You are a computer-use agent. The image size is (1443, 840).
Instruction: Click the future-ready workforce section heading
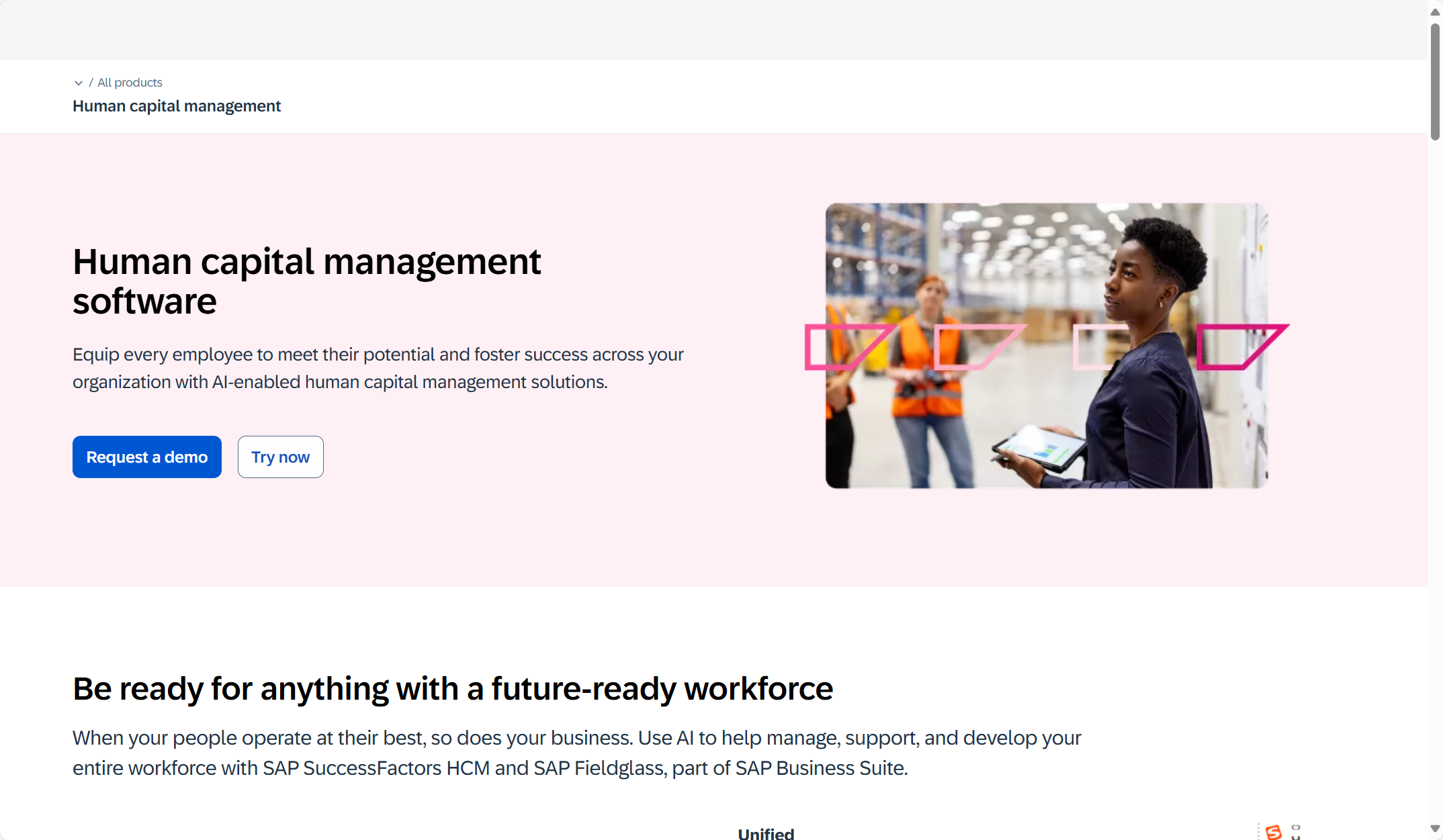click(452, 689)
